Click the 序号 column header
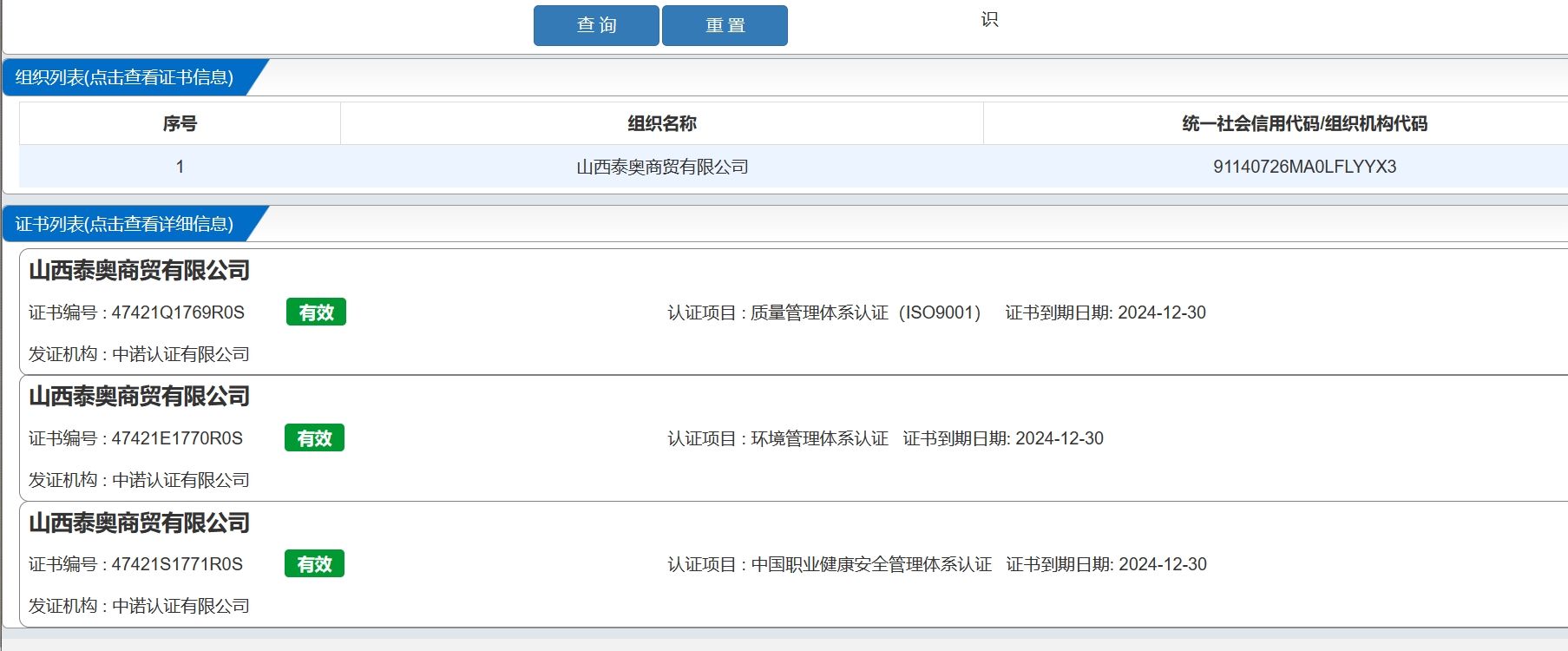Image resolution: width=1568 pixels, height=651 pixels. 180,123
